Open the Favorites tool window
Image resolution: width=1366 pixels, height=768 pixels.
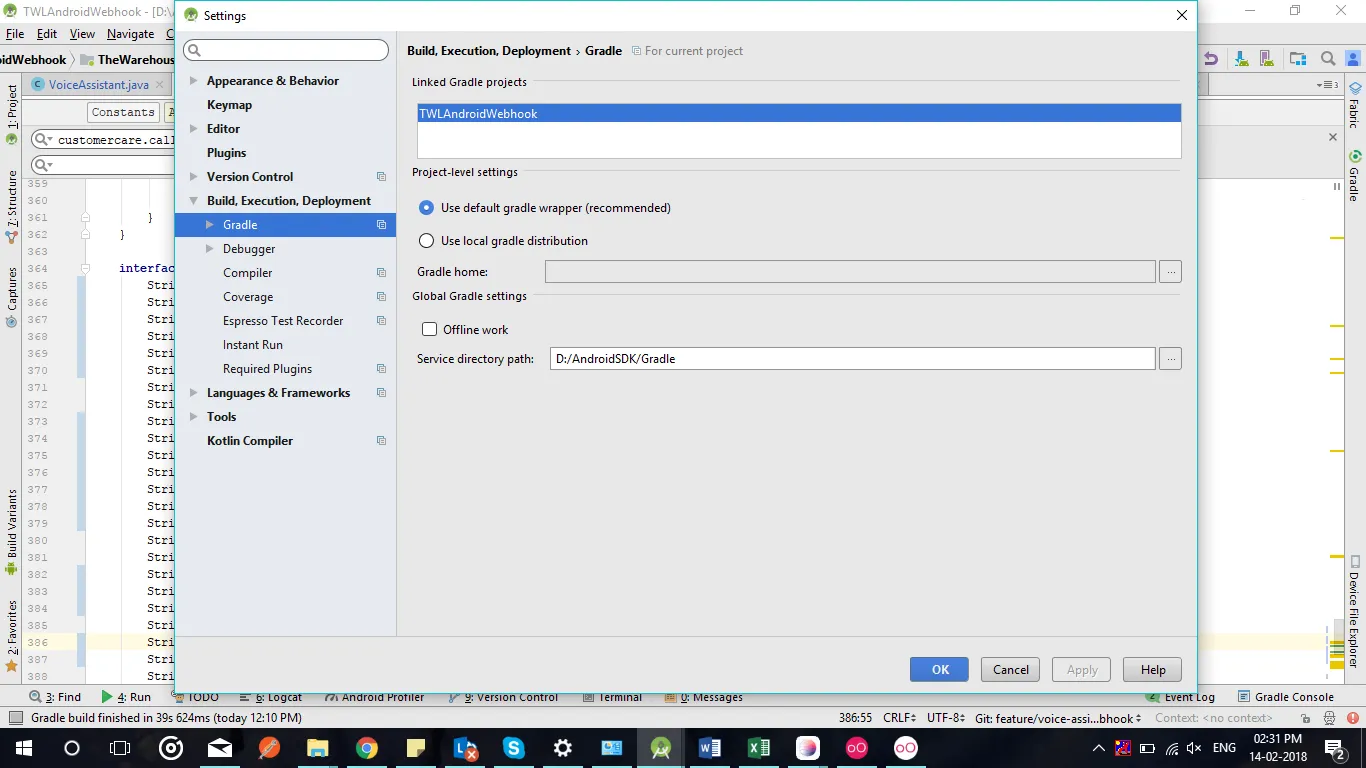coord(12,636)
